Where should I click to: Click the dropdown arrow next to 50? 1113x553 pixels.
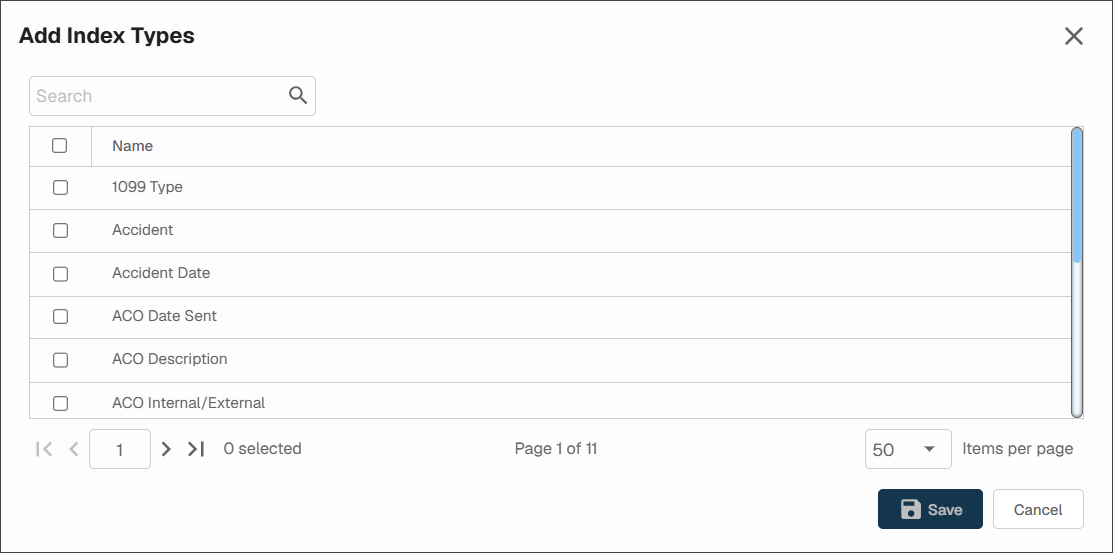click(x=928, y=449)
